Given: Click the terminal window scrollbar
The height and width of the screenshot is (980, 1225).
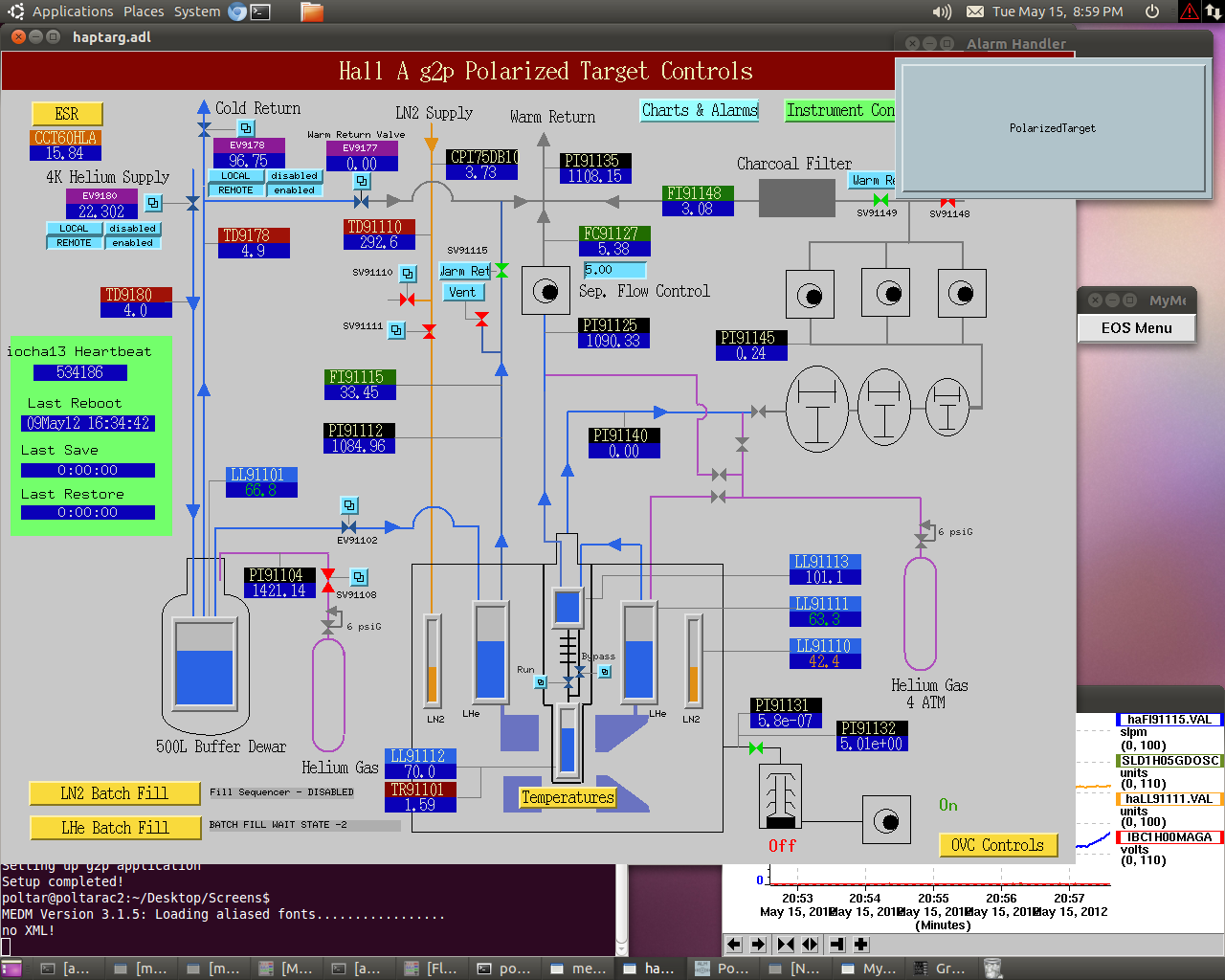Looking at the screenshot, I should click(x=622, y=909).
